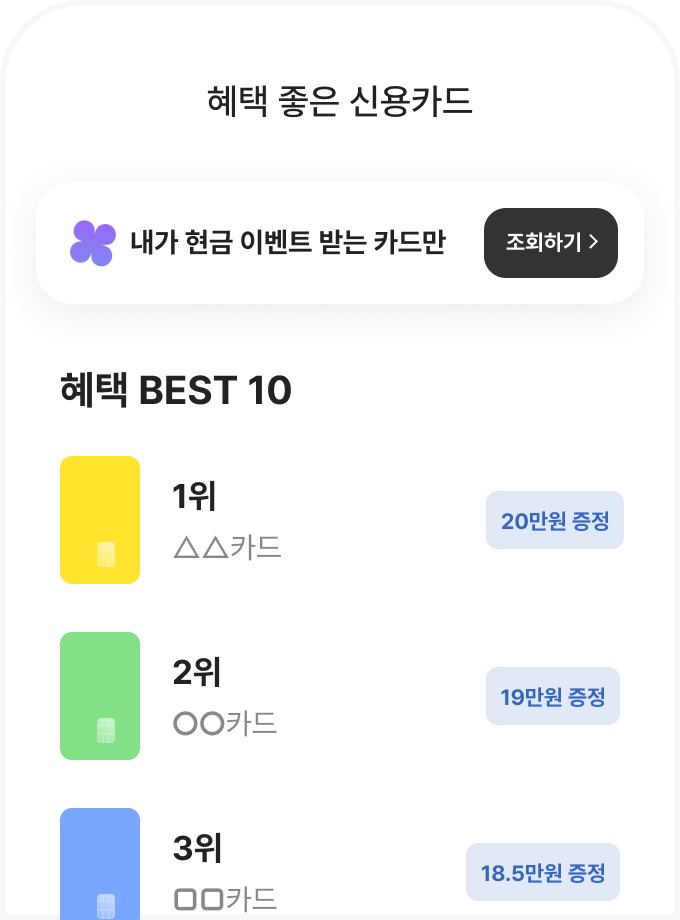The height and width of the screenshot is (920, 680).
Task: Click the ○○카드 card name
Action: (225, 723)
